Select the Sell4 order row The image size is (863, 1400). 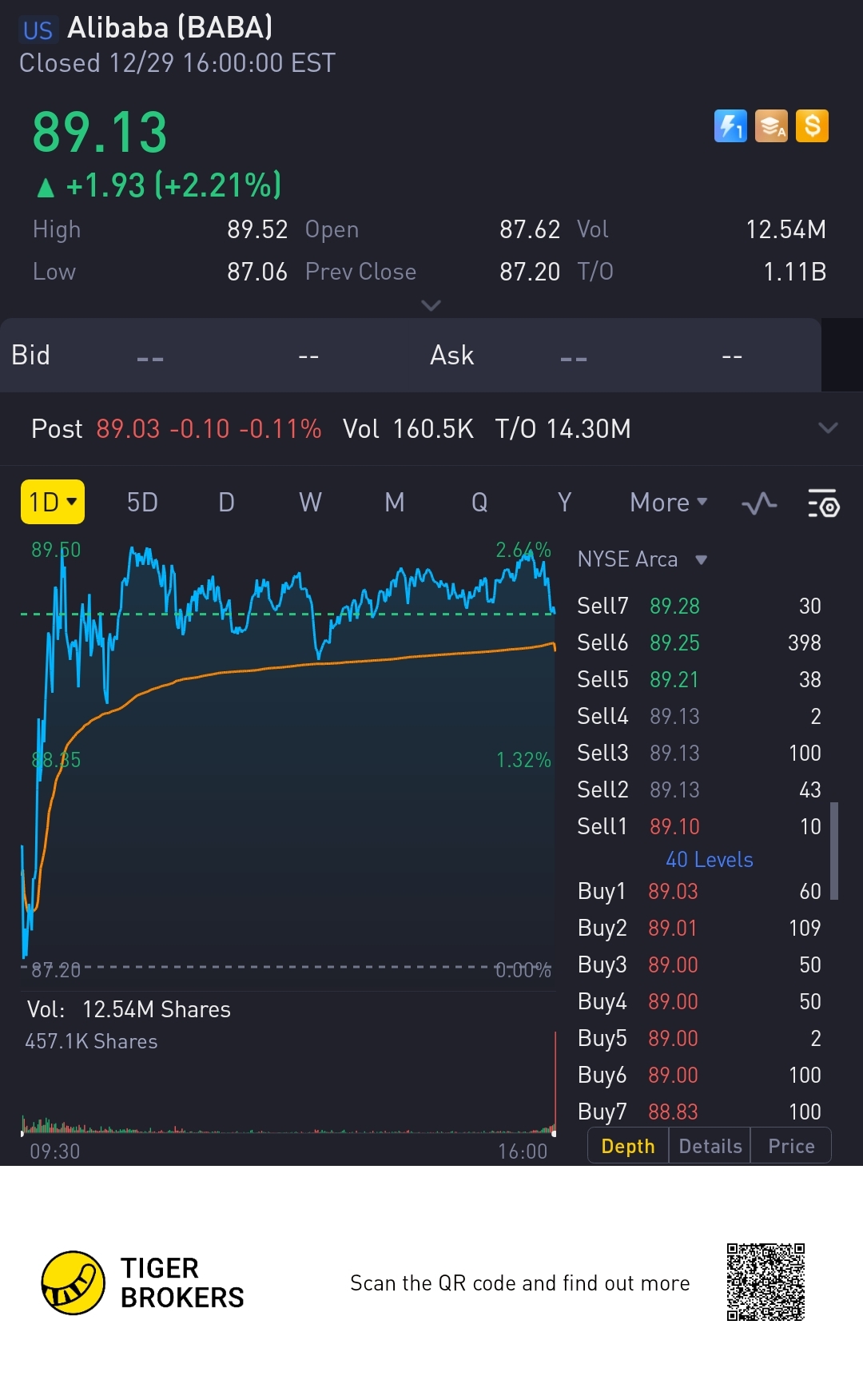[699, 716]
